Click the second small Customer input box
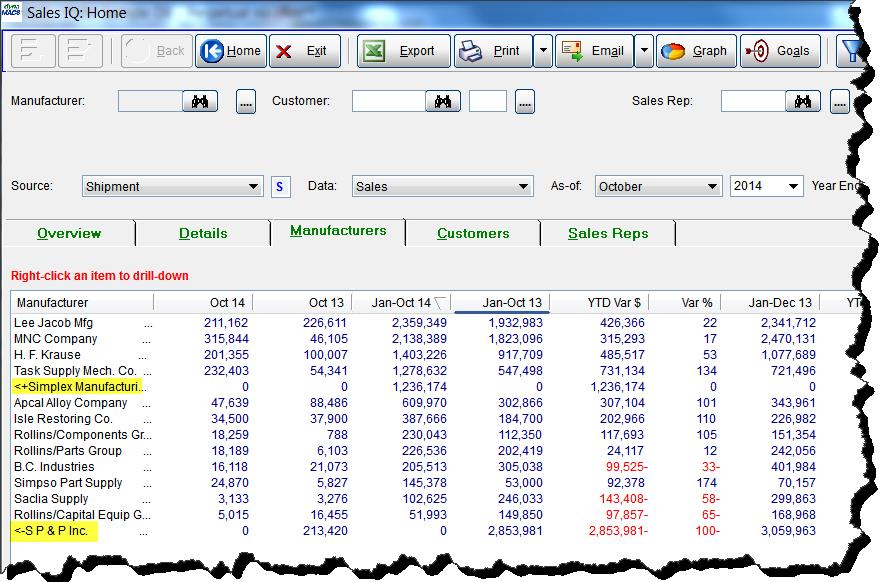The height and width of the screenshot is (582, 880). [488, 102]
